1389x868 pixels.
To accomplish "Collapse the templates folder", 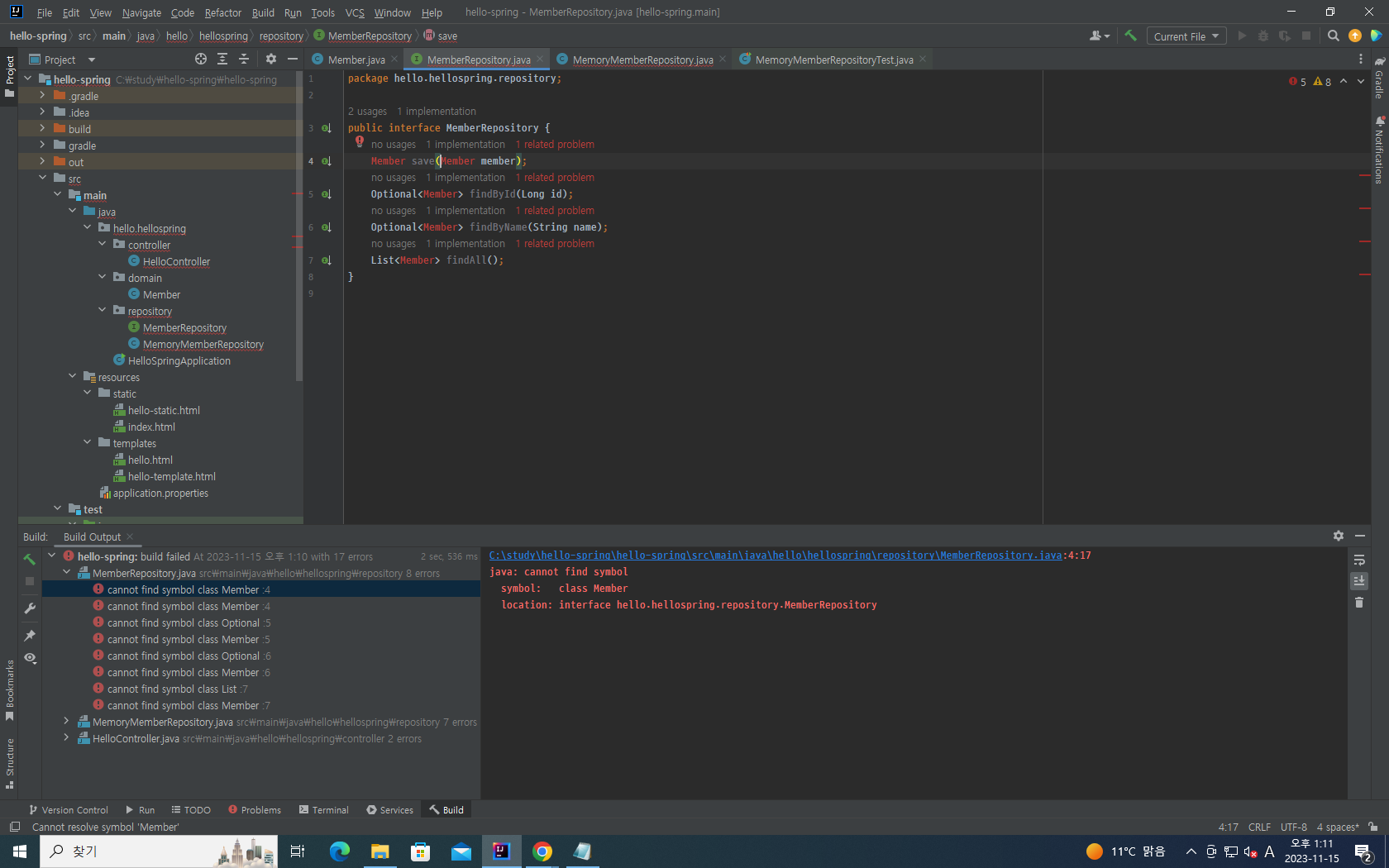I will point(87,443).
